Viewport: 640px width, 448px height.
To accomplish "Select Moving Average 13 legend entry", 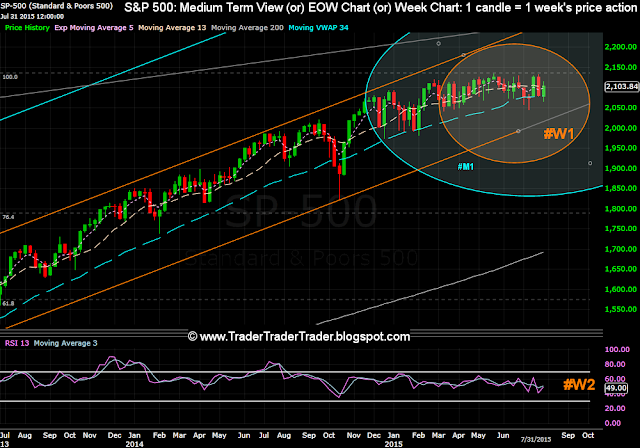I will 172,28.
